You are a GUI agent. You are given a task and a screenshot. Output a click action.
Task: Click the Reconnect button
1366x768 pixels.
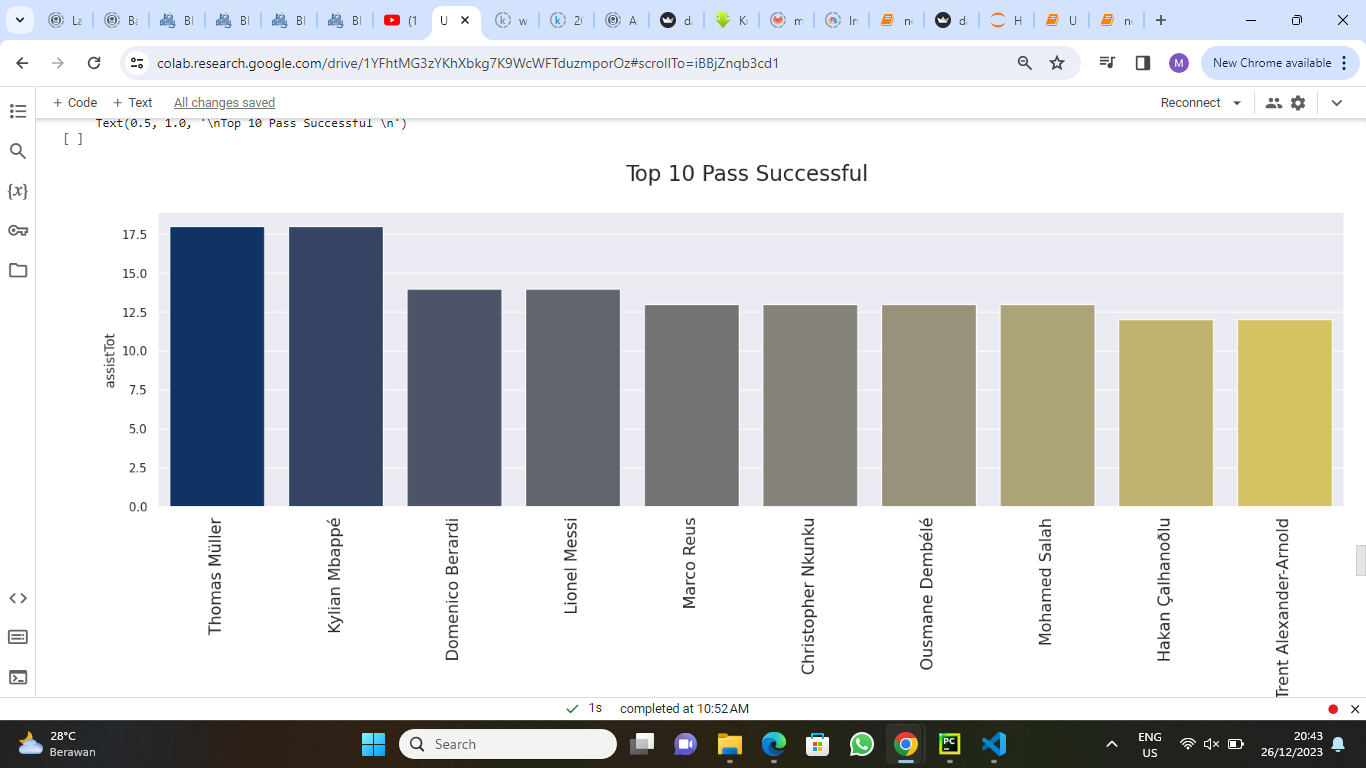(1190, 103)
